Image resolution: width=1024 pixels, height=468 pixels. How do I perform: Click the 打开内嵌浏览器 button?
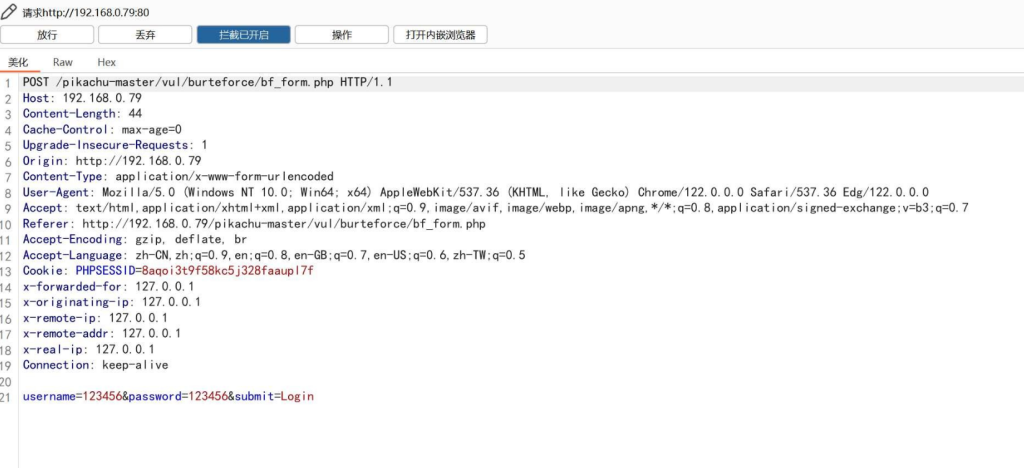coord(441,35)
